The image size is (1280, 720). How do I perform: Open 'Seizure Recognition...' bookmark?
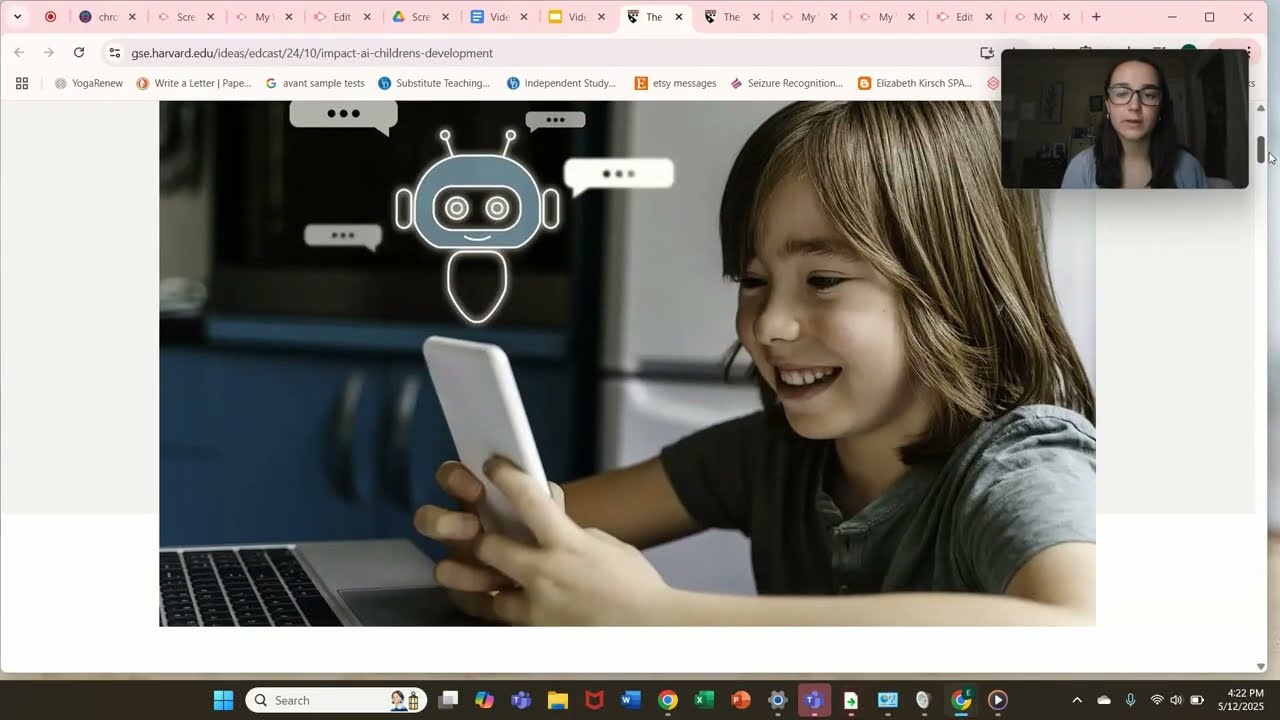(x=787, y=83)
